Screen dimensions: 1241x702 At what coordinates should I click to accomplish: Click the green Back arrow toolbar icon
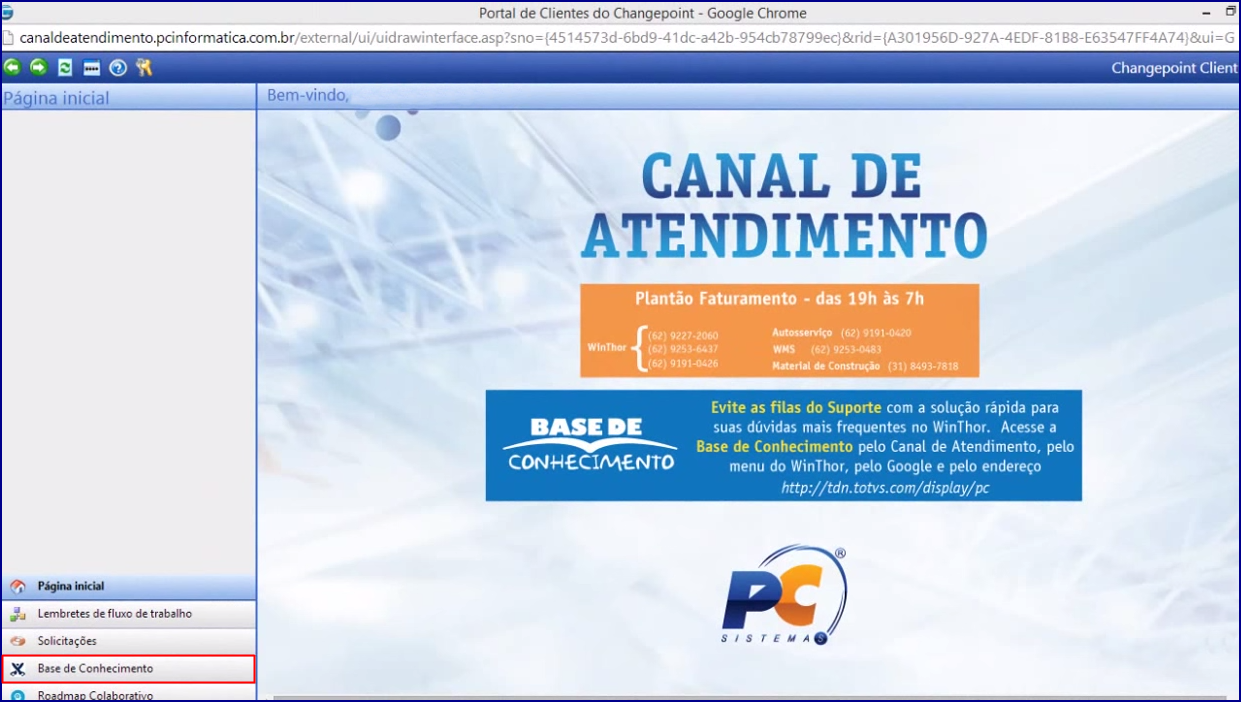[x=12, y=68]
